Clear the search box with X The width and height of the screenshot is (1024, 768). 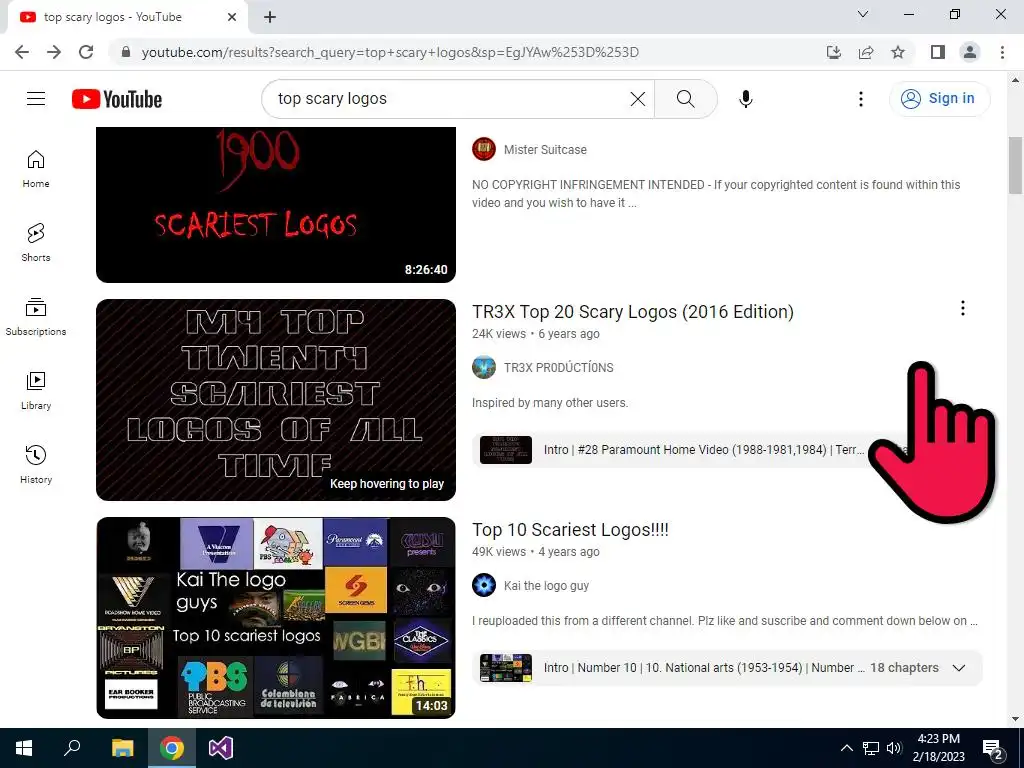click(637, 99)
